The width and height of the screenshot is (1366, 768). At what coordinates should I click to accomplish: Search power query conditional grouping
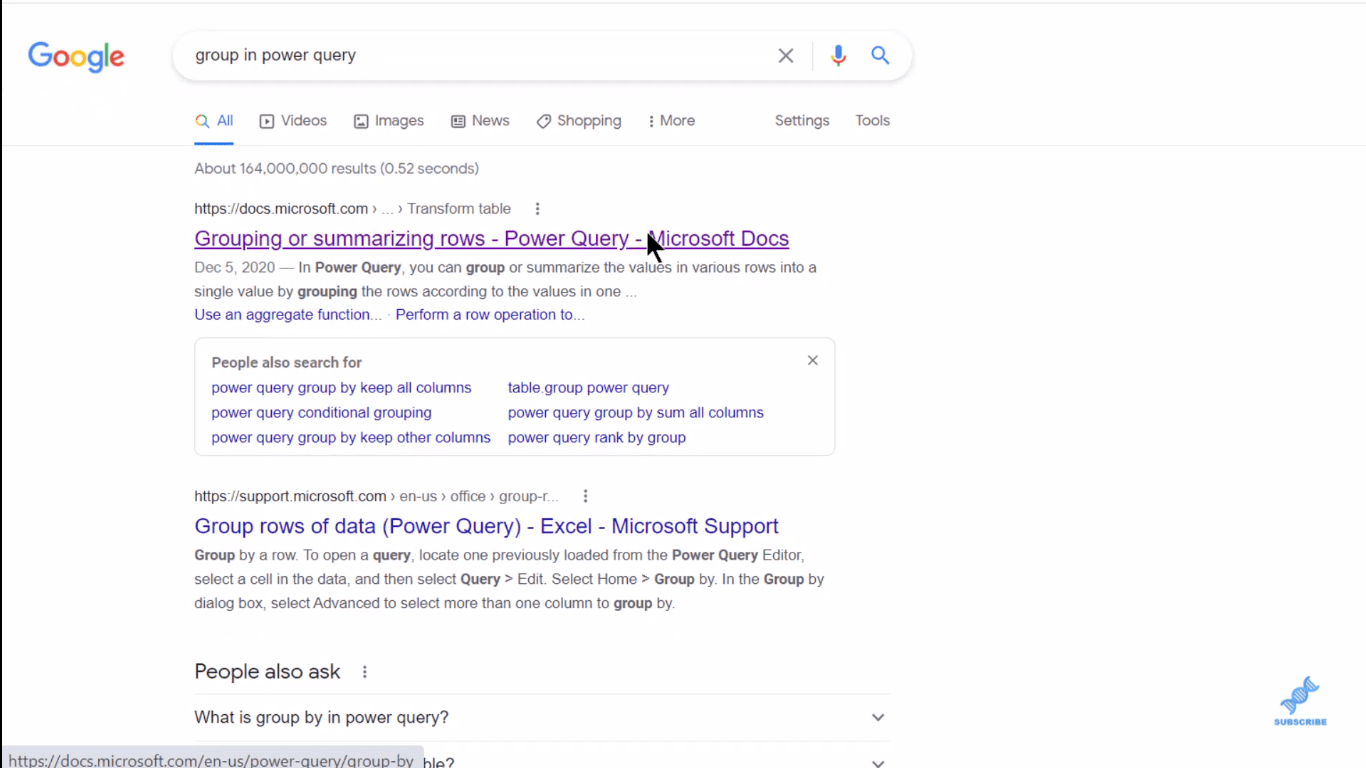(321, 413)
